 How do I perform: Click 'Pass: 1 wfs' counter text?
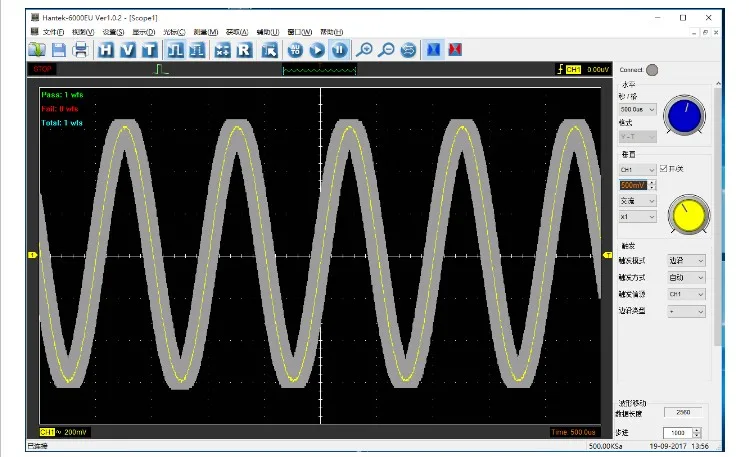click(x=62, y=95)
